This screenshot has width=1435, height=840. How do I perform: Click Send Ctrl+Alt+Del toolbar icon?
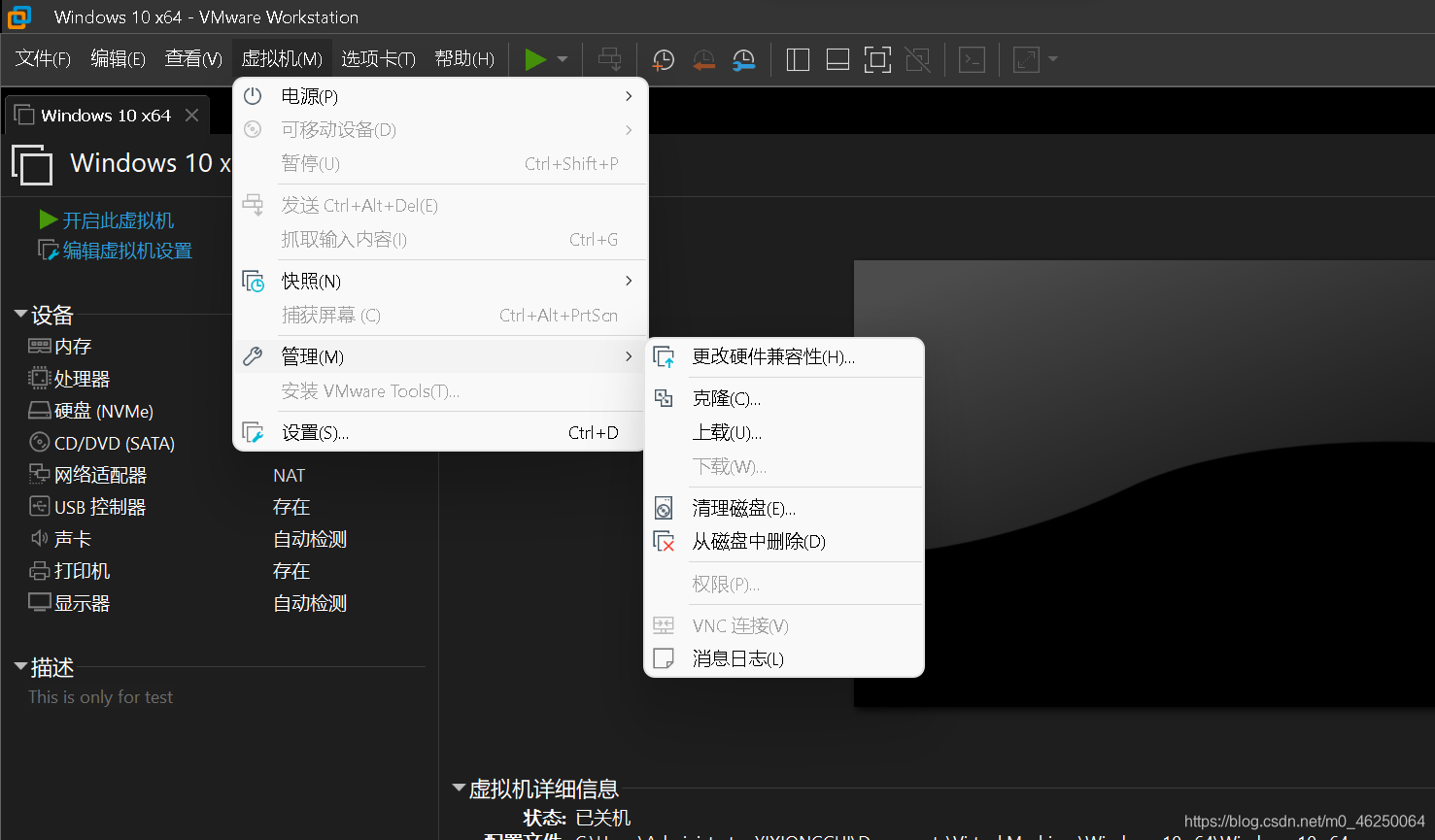click(x=610, y=59)
